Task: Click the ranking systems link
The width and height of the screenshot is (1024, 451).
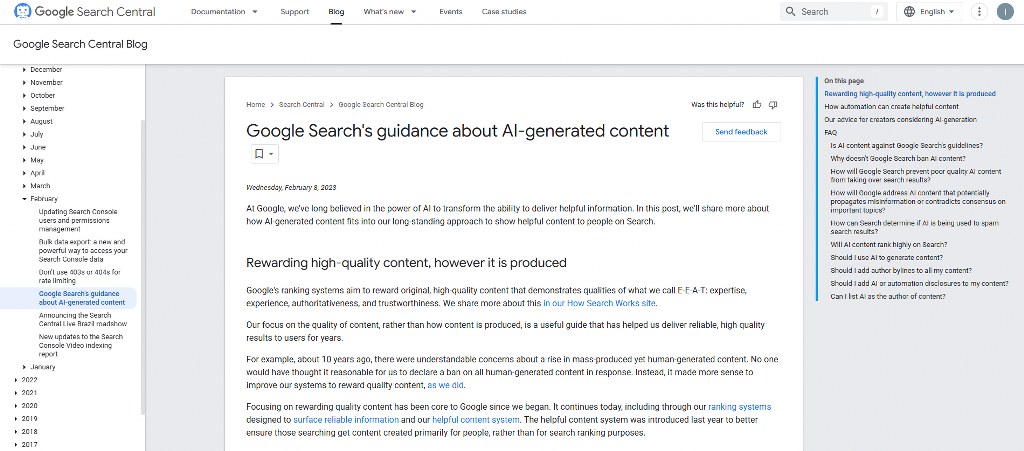Action: click(739, 407)
